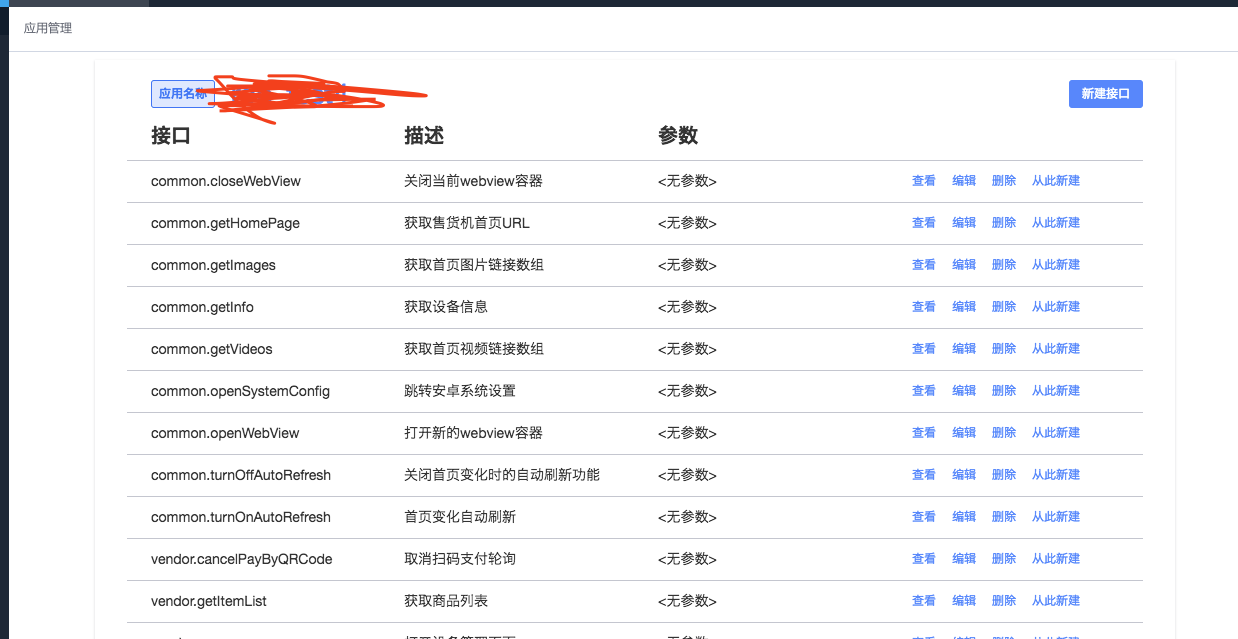View the common.closeWebView interface
The image size is (1238, 639).
(924, 181)
